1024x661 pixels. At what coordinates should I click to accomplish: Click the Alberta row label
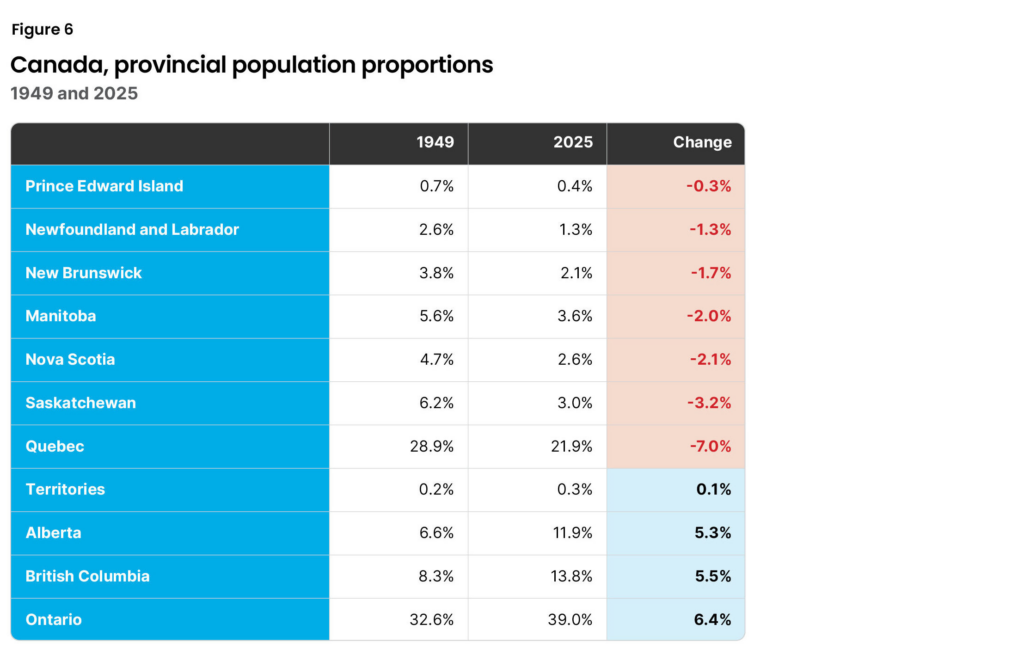point(54,533)
